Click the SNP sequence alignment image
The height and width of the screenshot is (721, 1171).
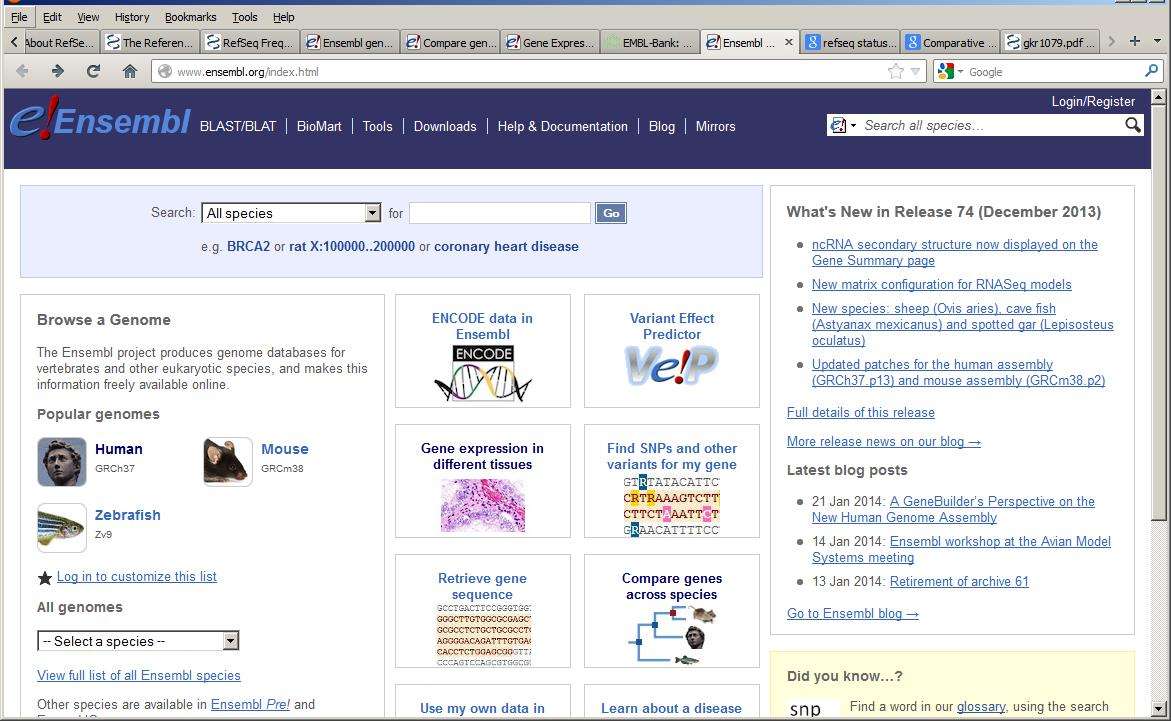click(x=671, y=506)
